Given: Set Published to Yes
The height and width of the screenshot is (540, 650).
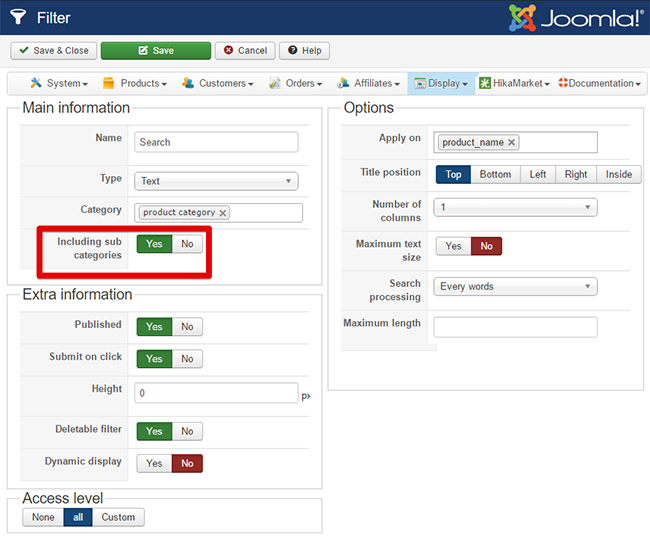Looking at the screenshot, I should [x=154, y=327].
